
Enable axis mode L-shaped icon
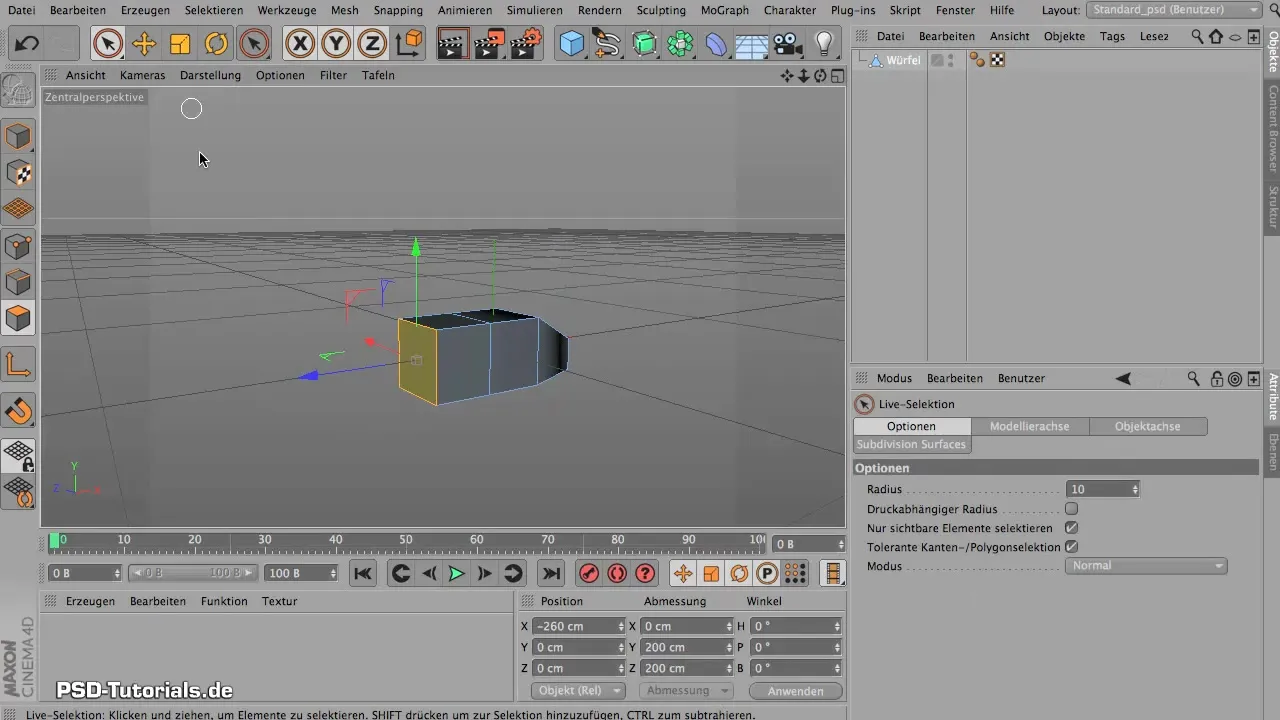point(19,365)
